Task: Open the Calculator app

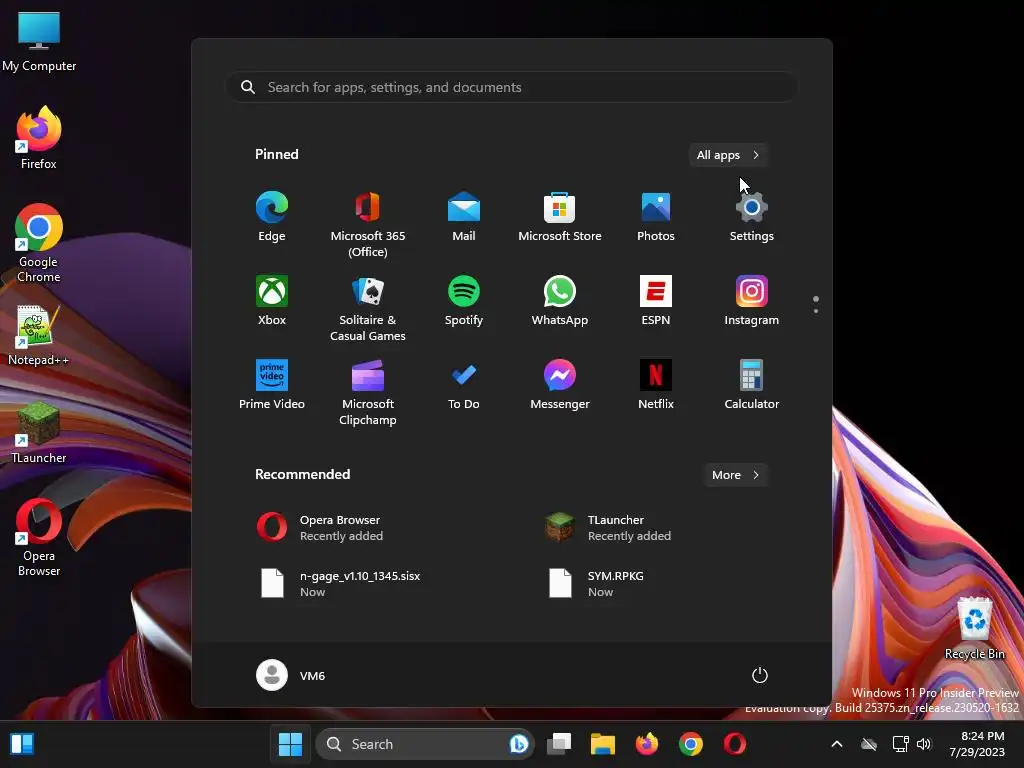Action: point(752,385)
